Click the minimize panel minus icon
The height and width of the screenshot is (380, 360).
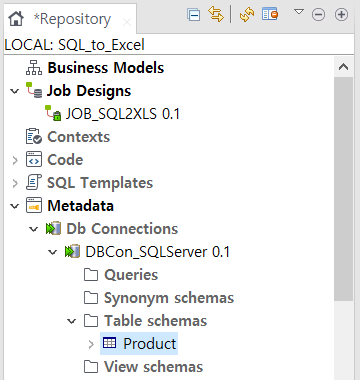pos(318,15)
